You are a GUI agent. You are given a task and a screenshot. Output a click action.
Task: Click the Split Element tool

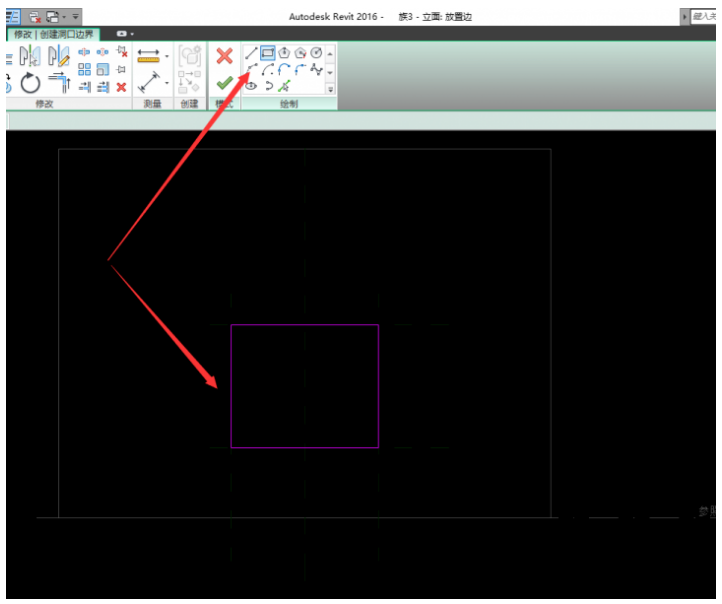[x=84, y=52]
